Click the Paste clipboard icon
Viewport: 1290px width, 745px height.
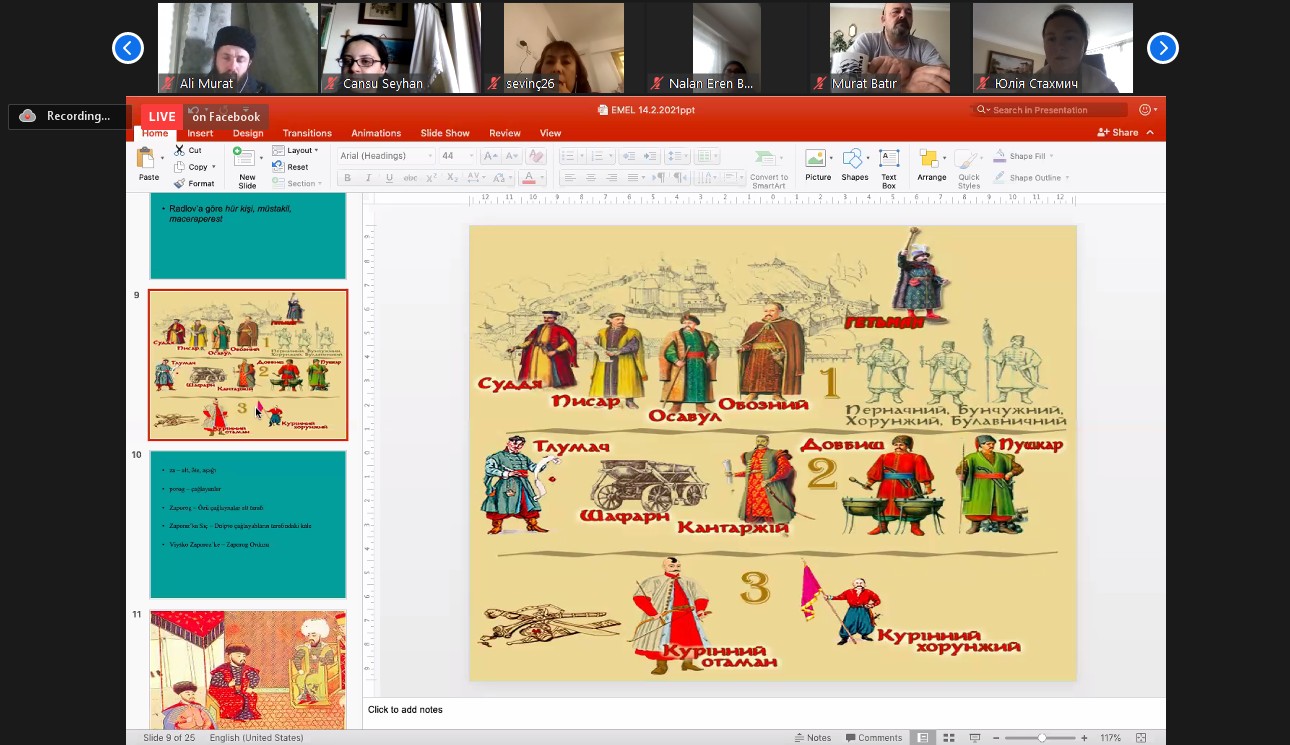tap(147, 160)
